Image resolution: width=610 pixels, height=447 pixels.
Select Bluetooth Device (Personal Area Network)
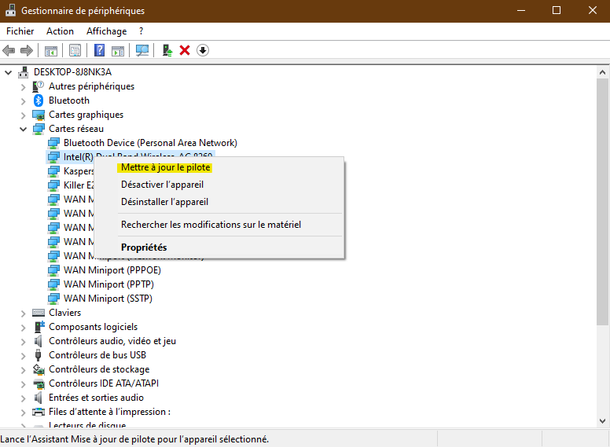point(150,143)
